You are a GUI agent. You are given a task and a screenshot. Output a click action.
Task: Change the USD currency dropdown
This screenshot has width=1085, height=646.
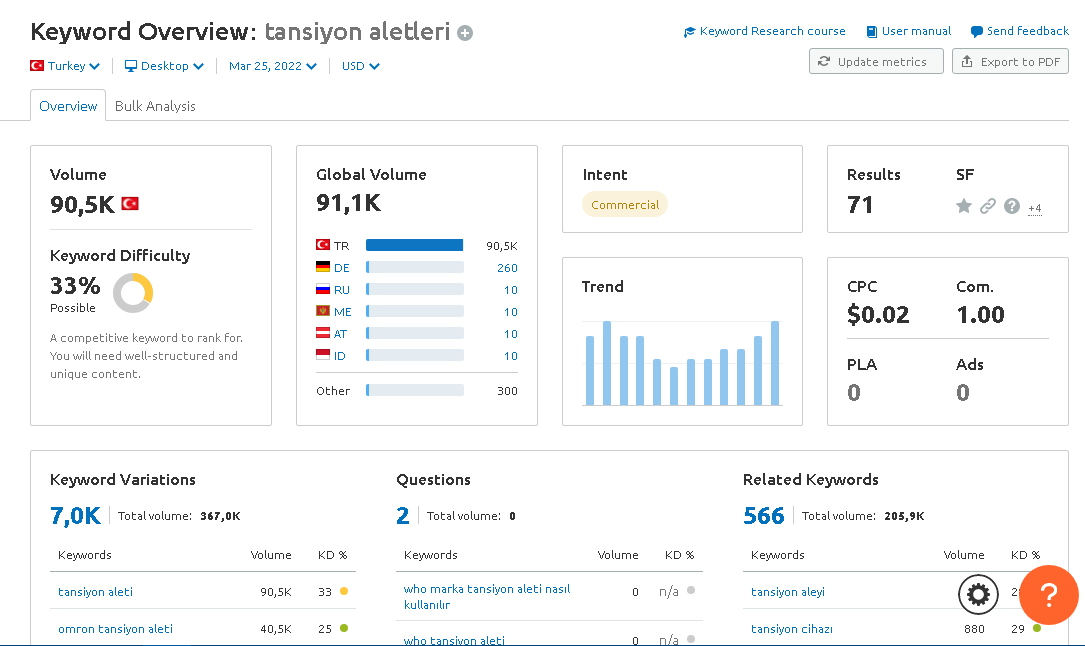click(x=361, y=66)
